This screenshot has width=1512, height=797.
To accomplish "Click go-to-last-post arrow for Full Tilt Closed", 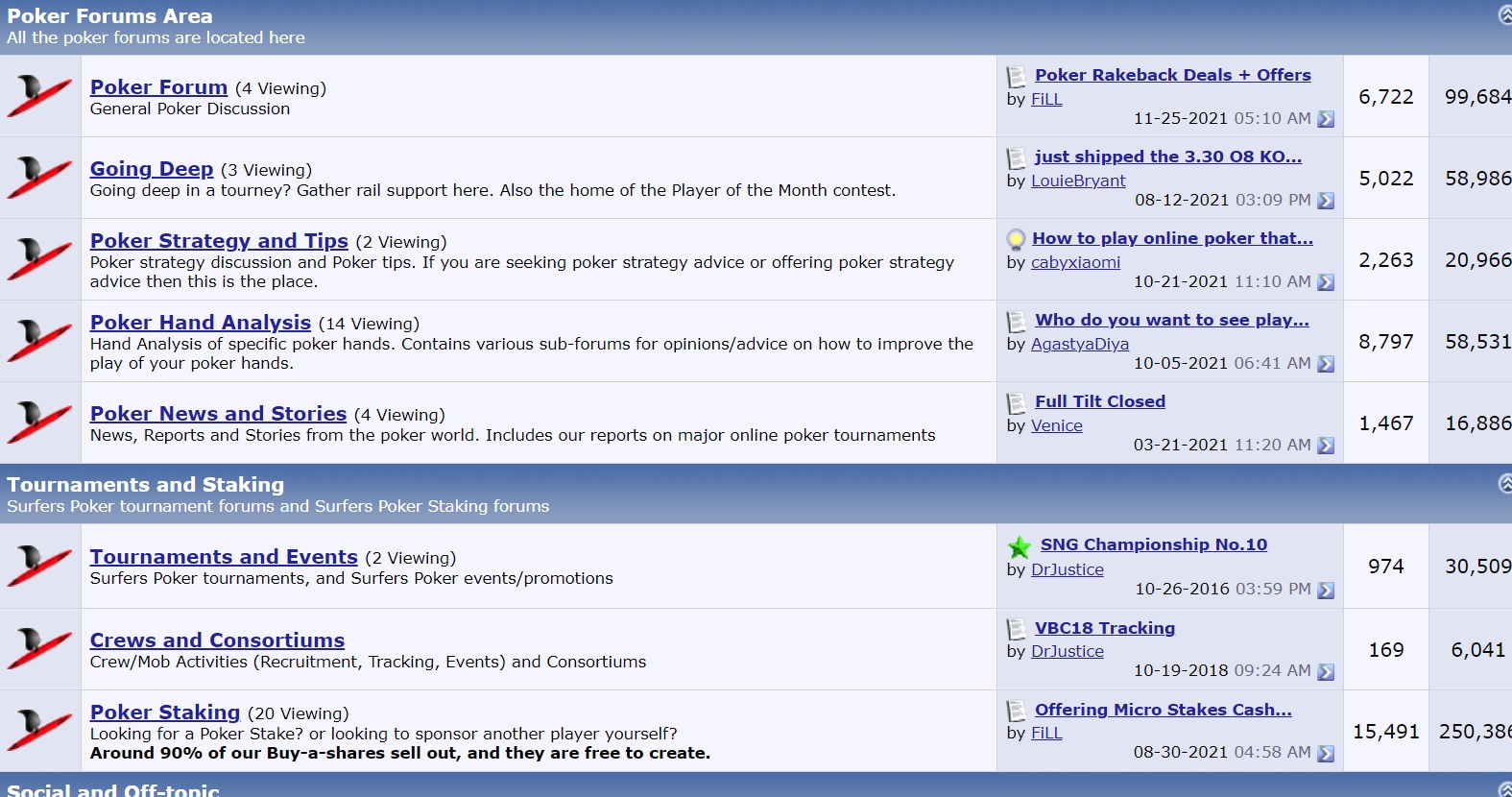I will pyautogui.click(x=1326, y=446).
